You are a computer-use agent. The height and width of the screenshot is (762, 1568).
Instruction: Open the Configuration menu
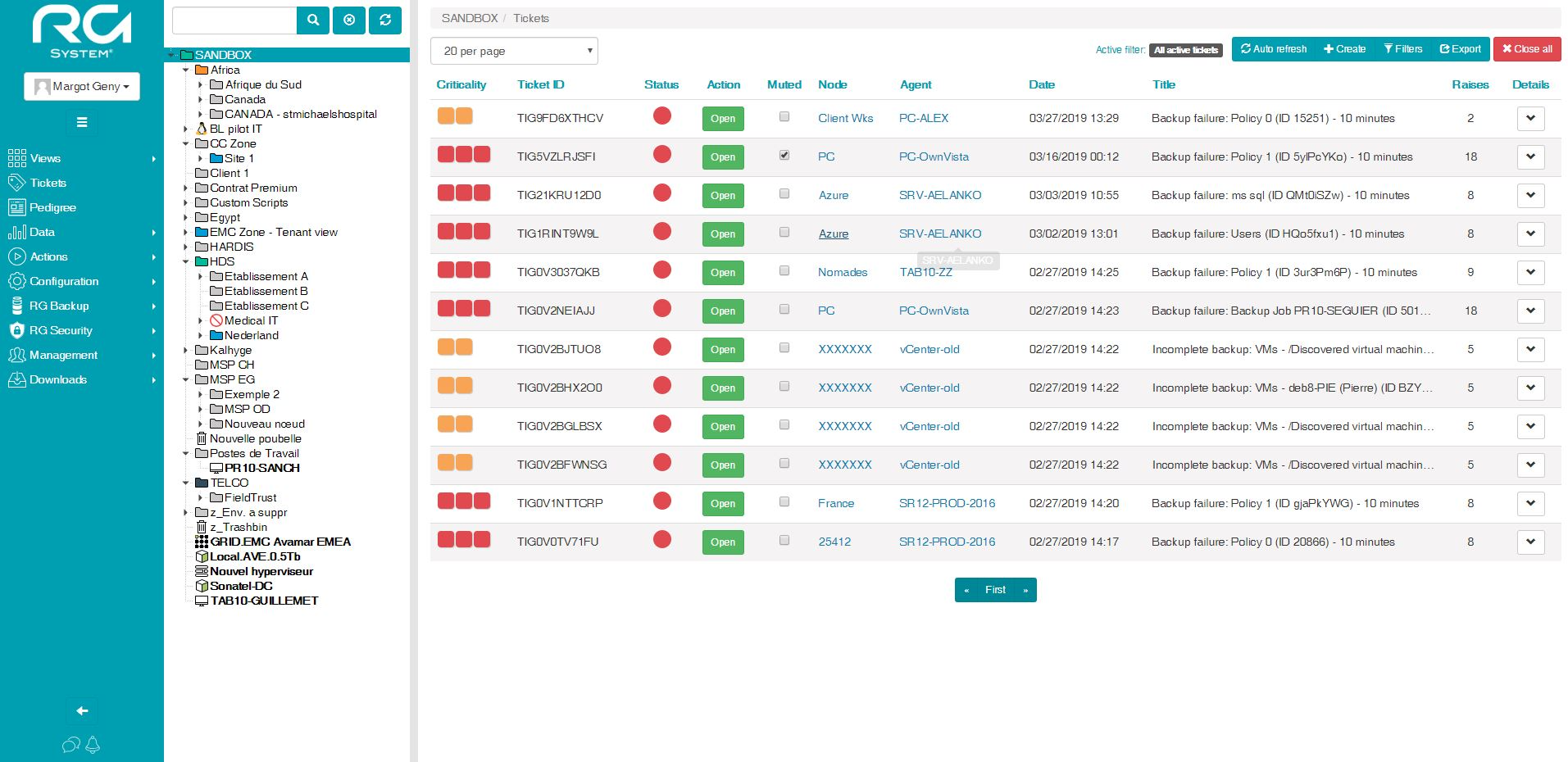[82, 281]
